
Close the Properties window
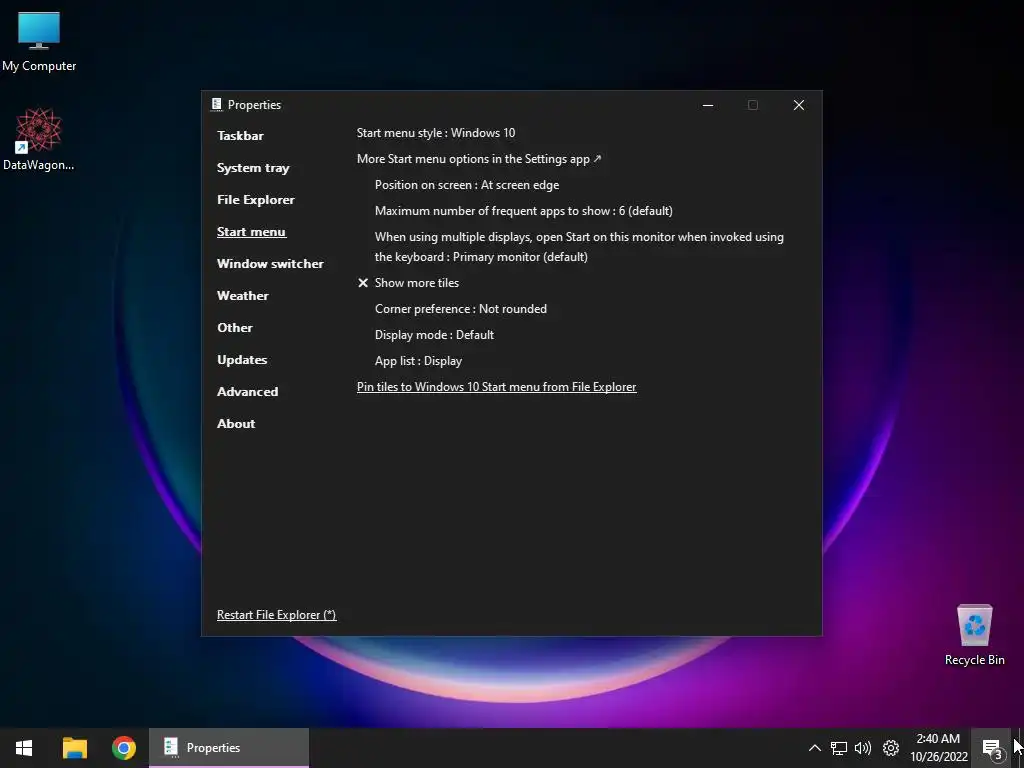pyautogui.click(x=798, y=105)
